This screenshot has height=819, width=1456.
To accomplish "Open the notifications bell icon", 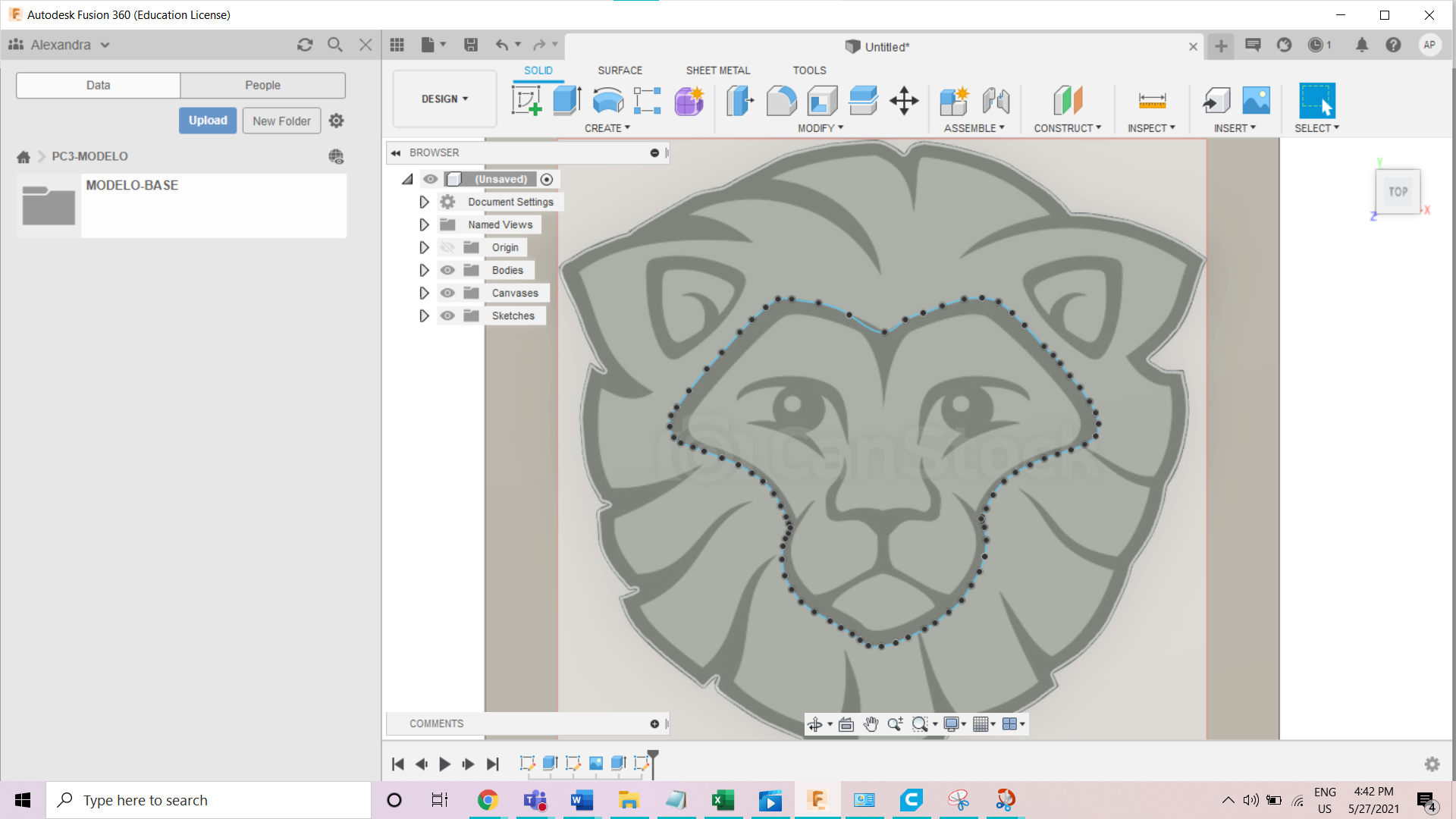I will (x=1362, y=45).
